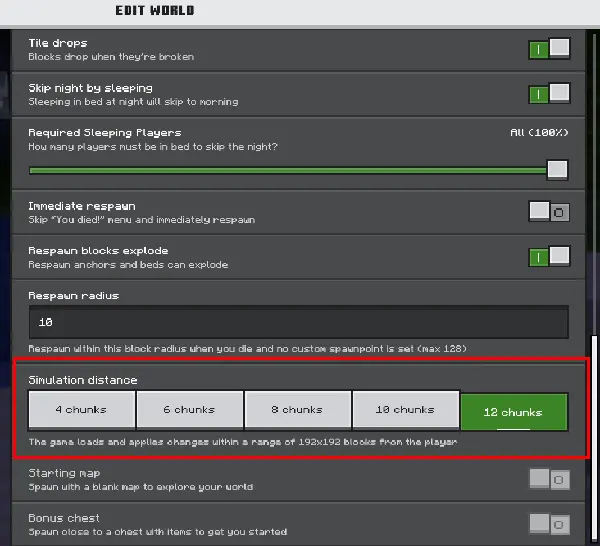
Task: Click the 192x192 blocks range description
Action: (x=243, y=442)
